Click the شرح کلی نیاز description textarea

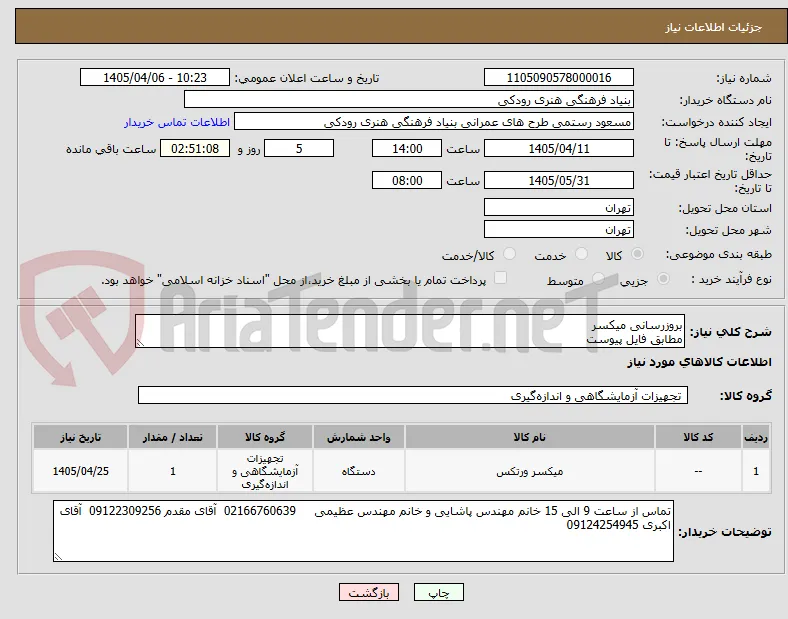point(410,332)
